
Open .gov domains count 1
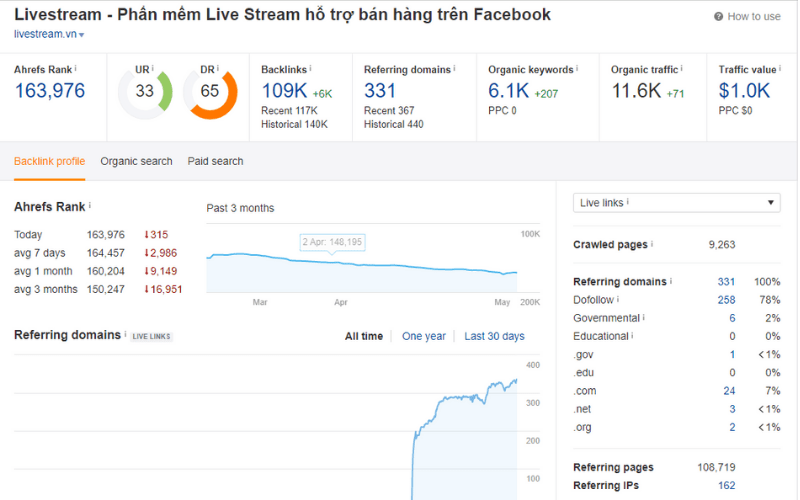click(x=733, y=355)
